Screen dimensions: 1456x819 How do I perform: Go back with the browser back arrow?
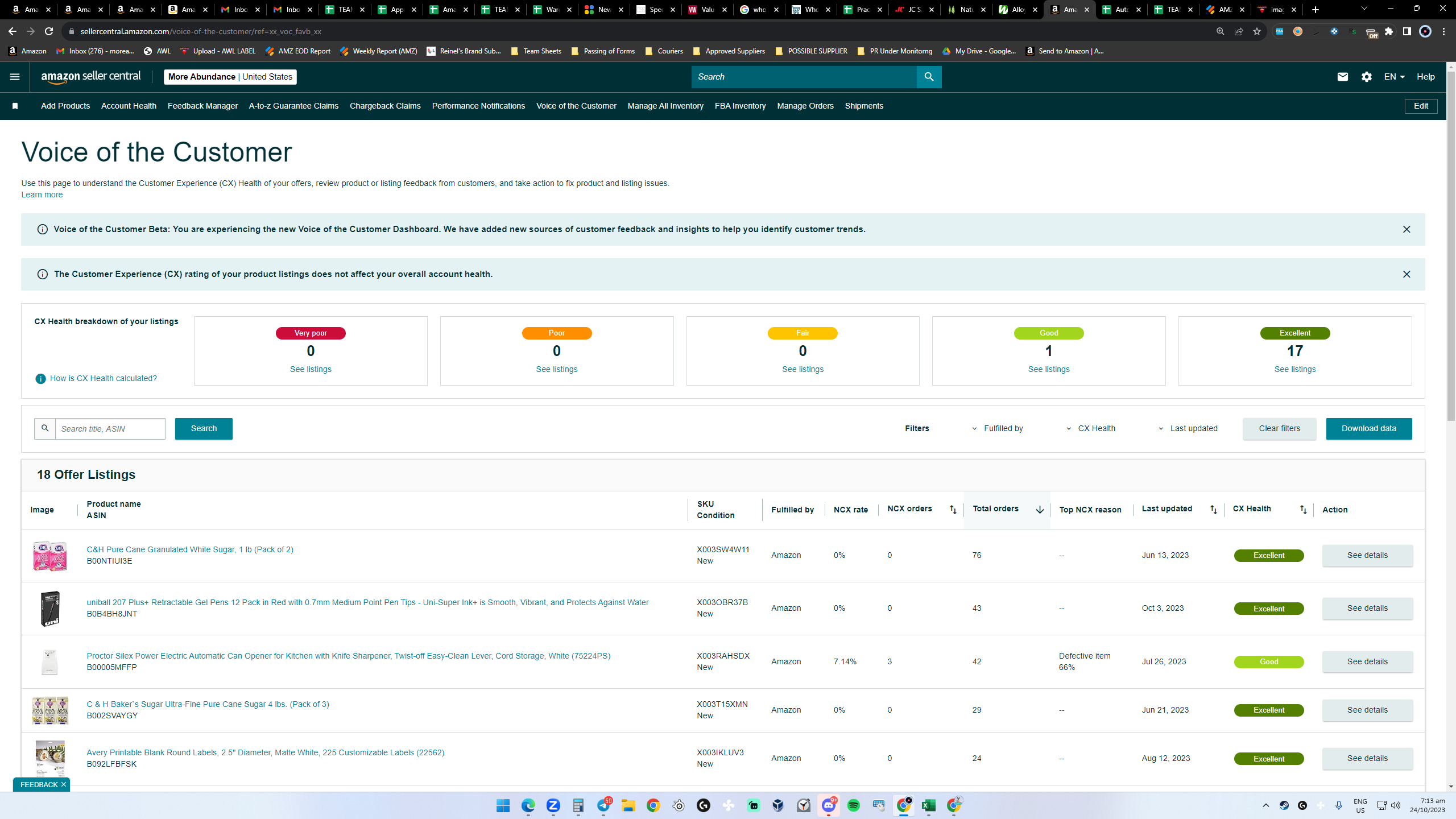13,31
